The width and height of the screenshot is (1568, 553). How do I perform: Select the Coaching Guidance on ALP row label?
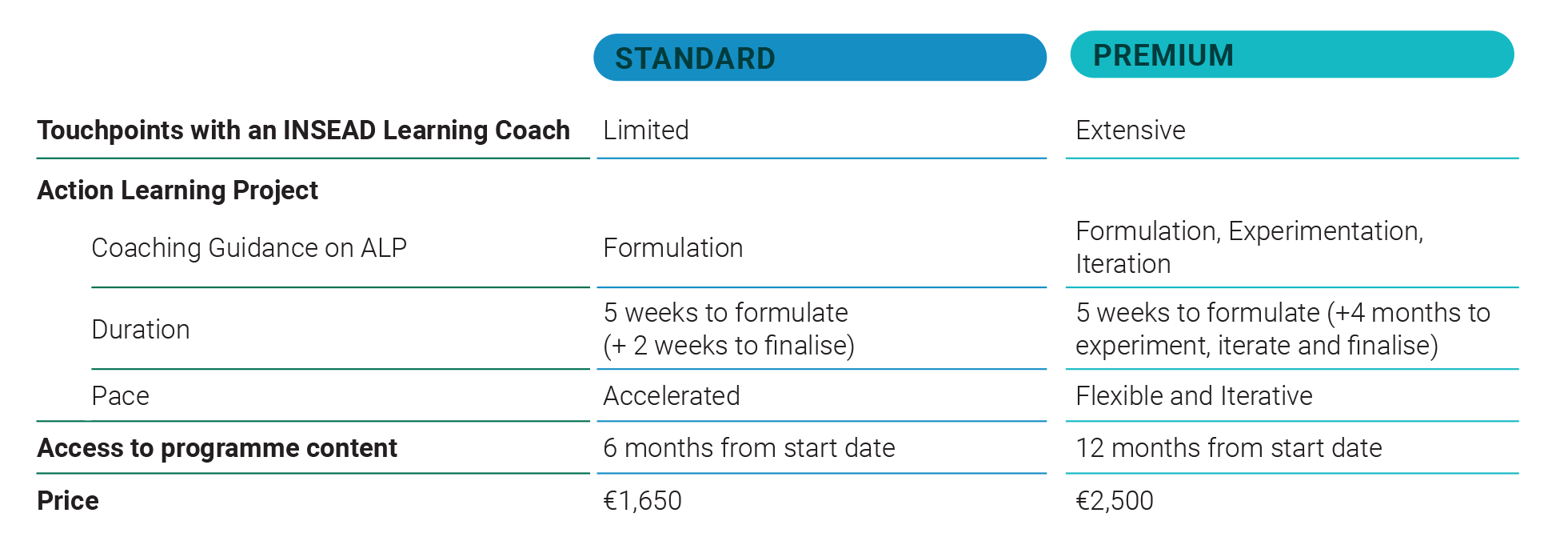click(x=249, y=248)
